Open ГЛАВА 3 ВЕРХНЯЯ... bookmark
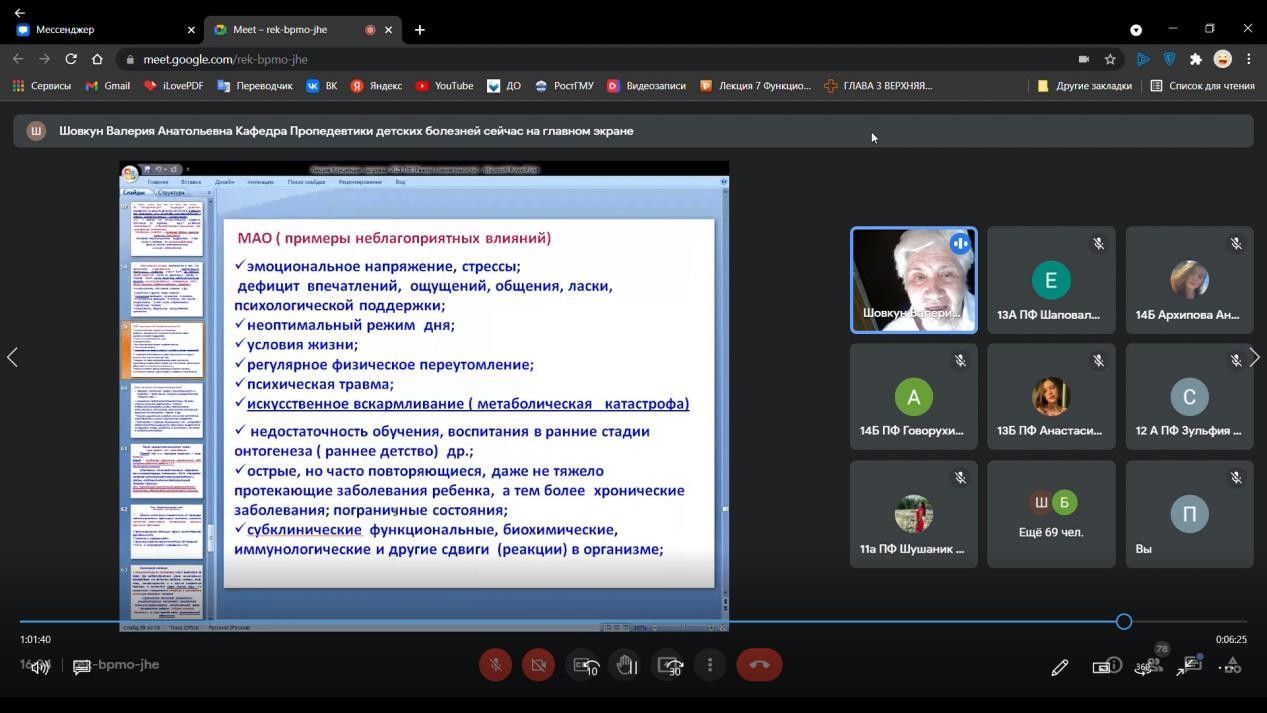This screenshot has width=1267, height=713. point(878,86)
